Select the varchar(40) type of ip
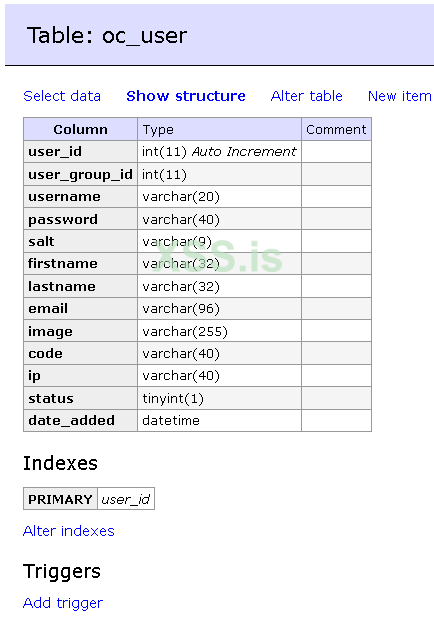Viewport: 434px width, 633px height. pyautogui.click(x=219, y=376)
